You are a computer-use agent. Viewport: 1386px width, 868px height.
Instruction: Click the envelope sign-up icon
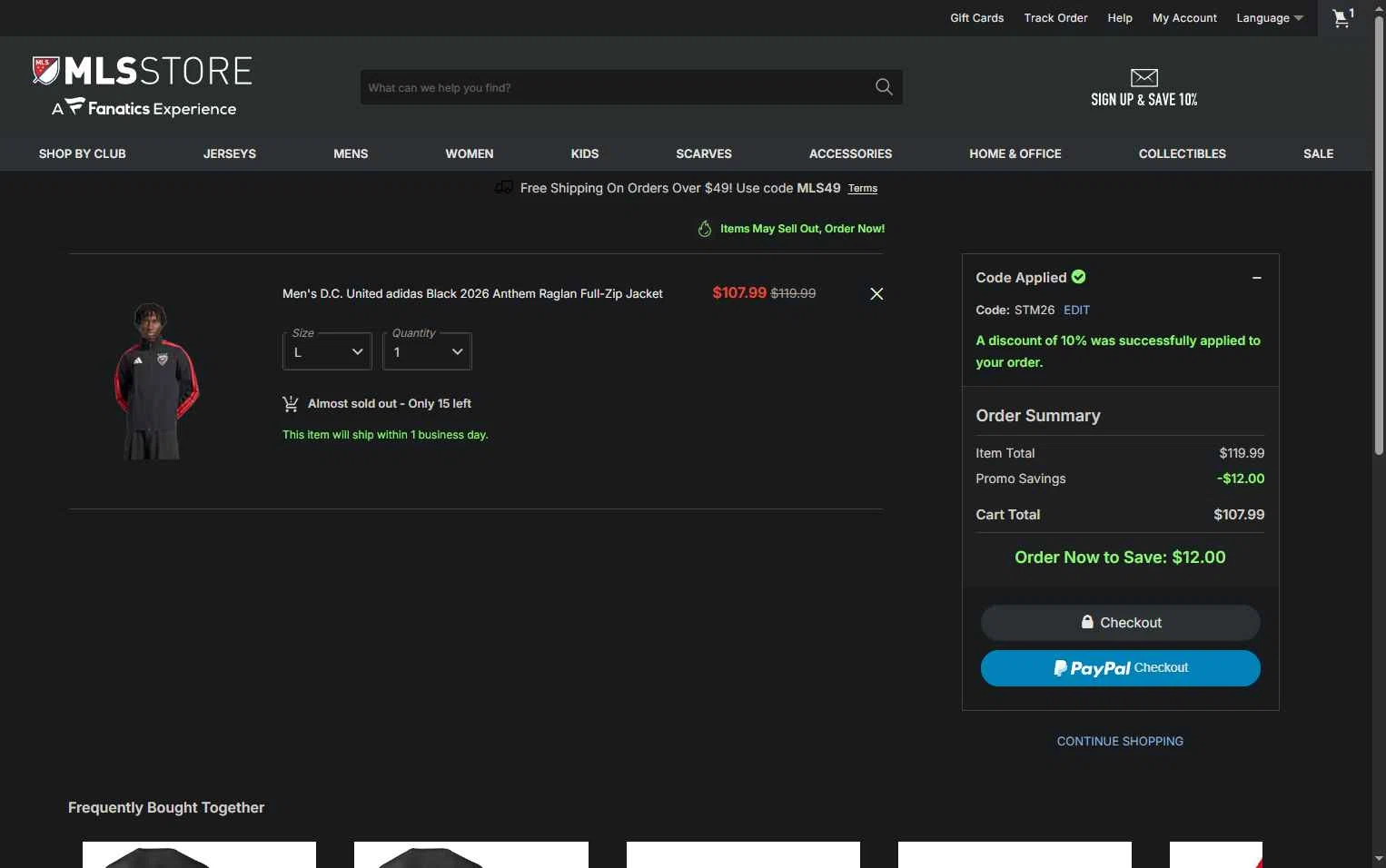[x=1144, y=77]
